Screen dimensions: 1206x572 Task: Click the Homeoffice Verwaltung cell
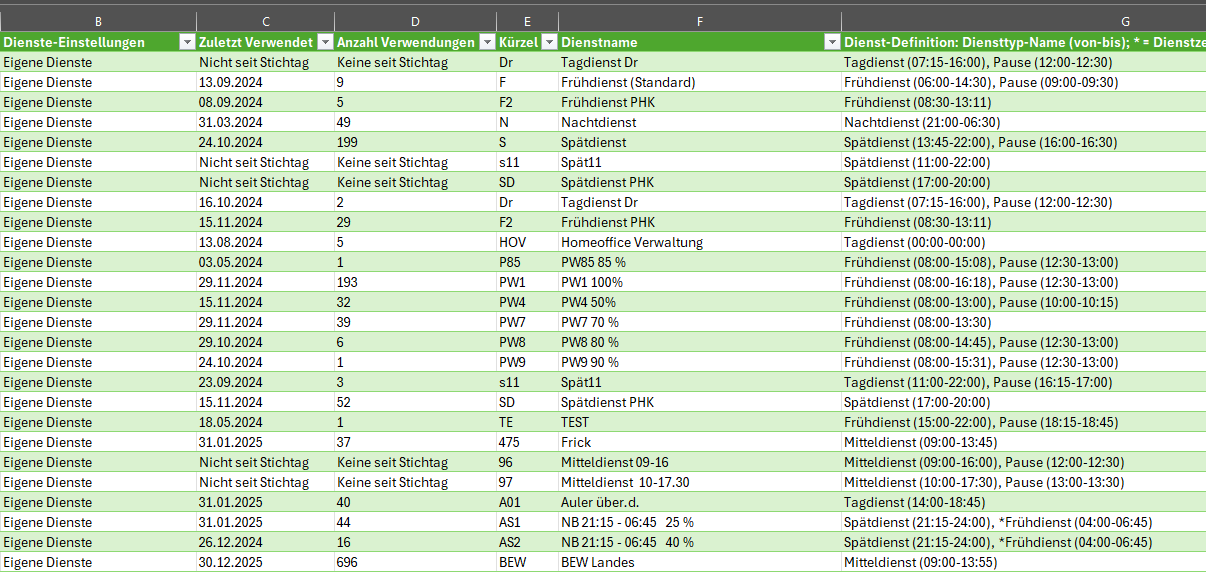click(x=632, y=242)
